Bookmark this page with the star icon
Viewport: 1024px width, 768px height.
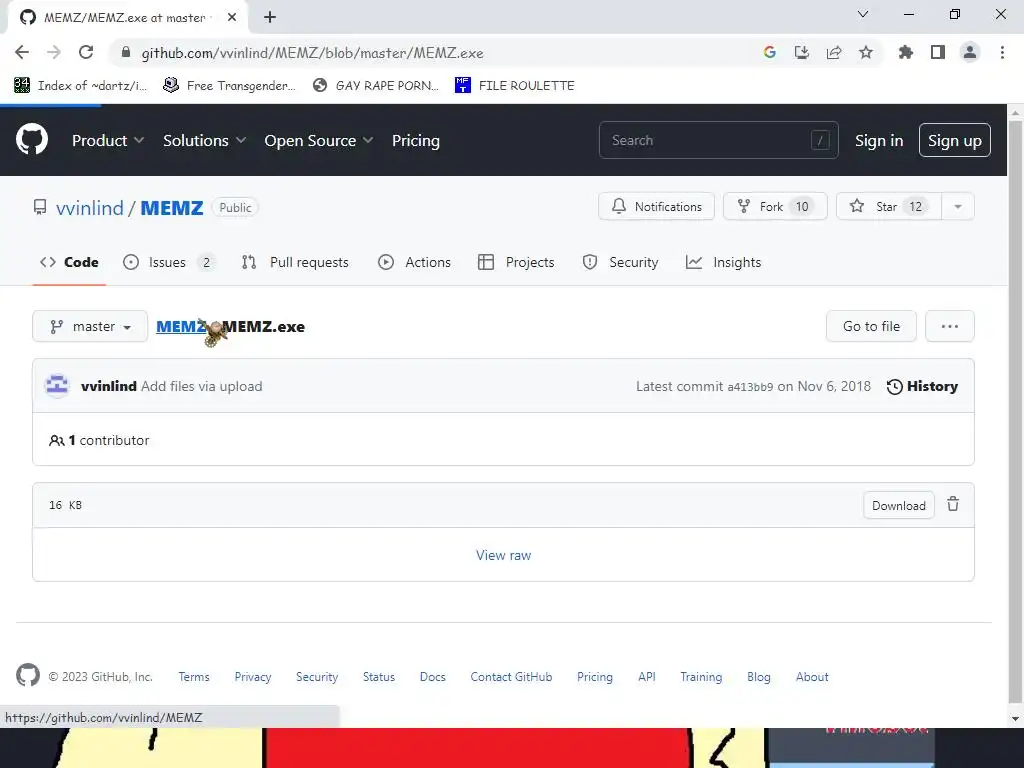coord(866,52)
